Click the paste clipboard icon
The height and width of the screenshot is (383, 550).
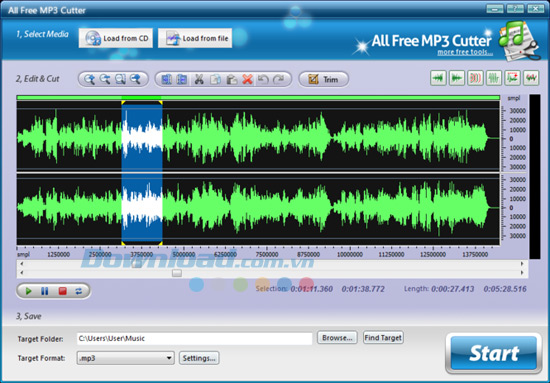pyautogui.click(x=232, y=79)
